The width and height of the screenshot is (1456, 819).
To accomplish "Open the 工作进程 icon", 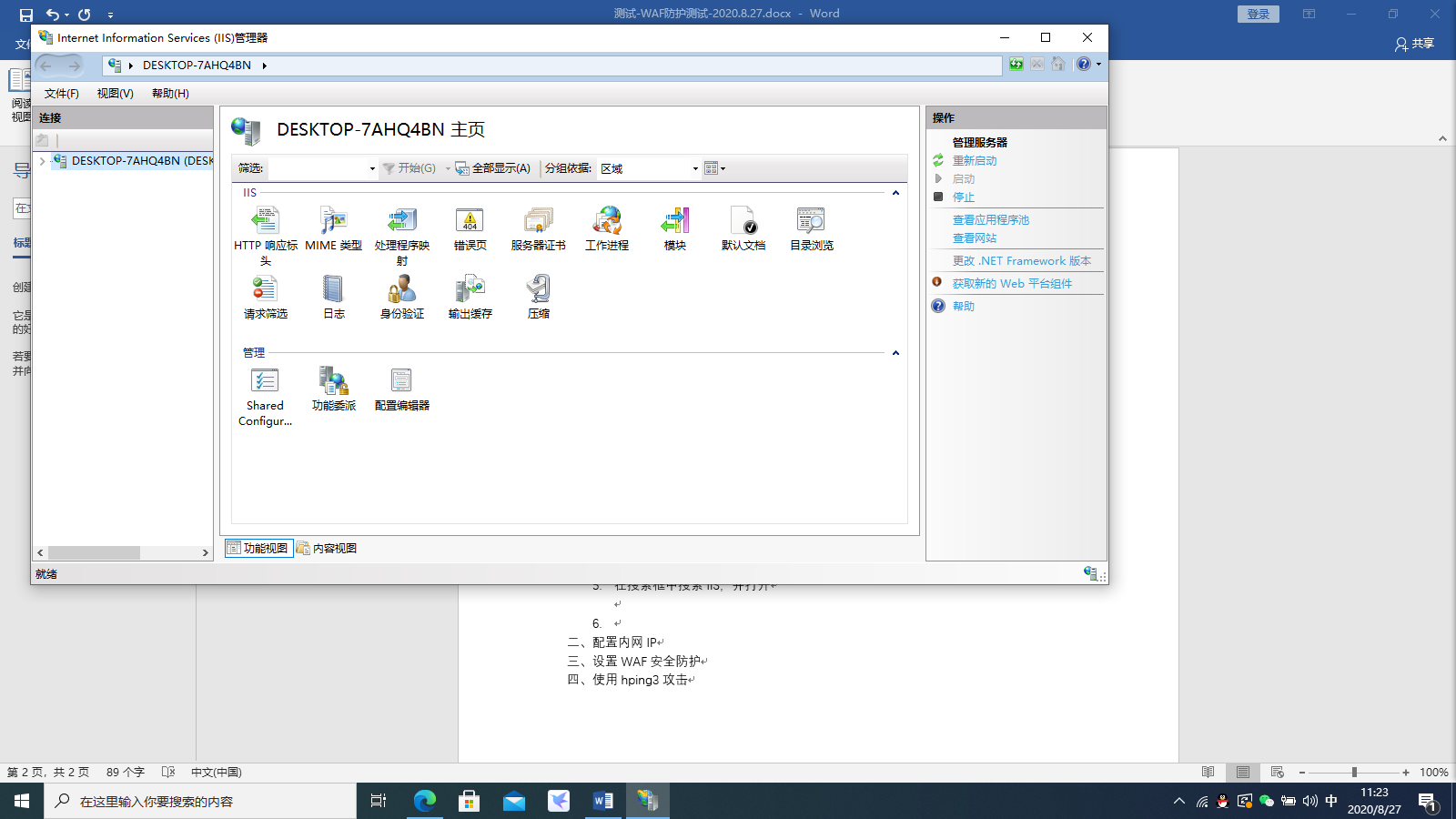I will [x=606, y=220].
